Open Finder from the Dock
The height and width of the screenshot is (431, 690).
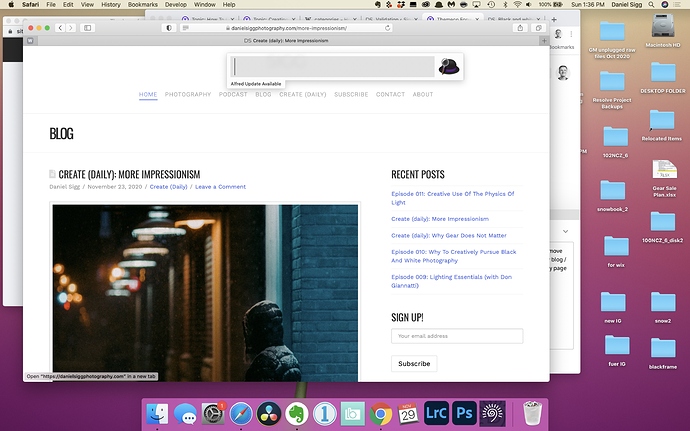tap(157, 414)
